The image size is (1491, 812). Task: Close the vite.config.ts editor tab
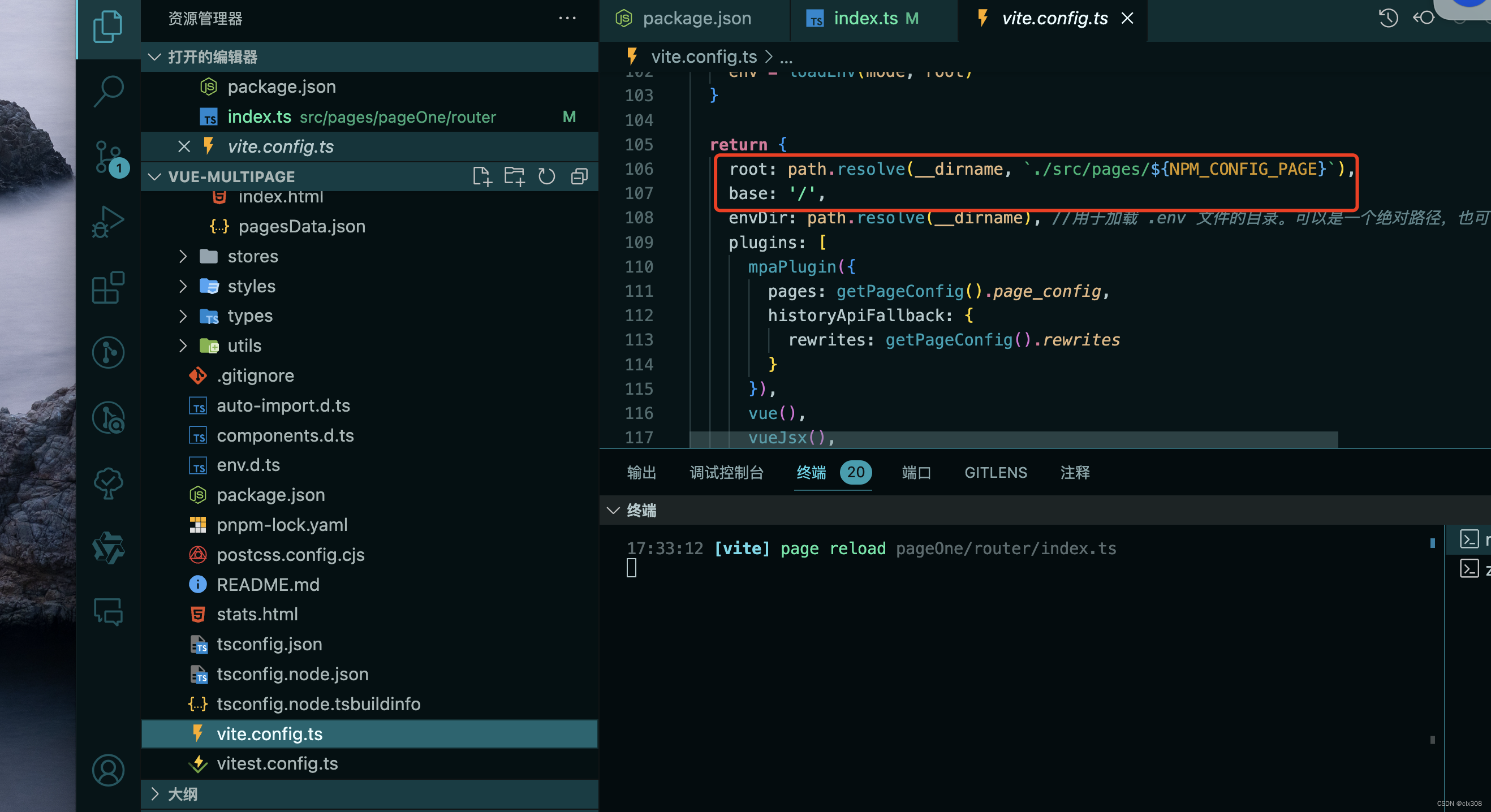click(x=1127, y=19)
